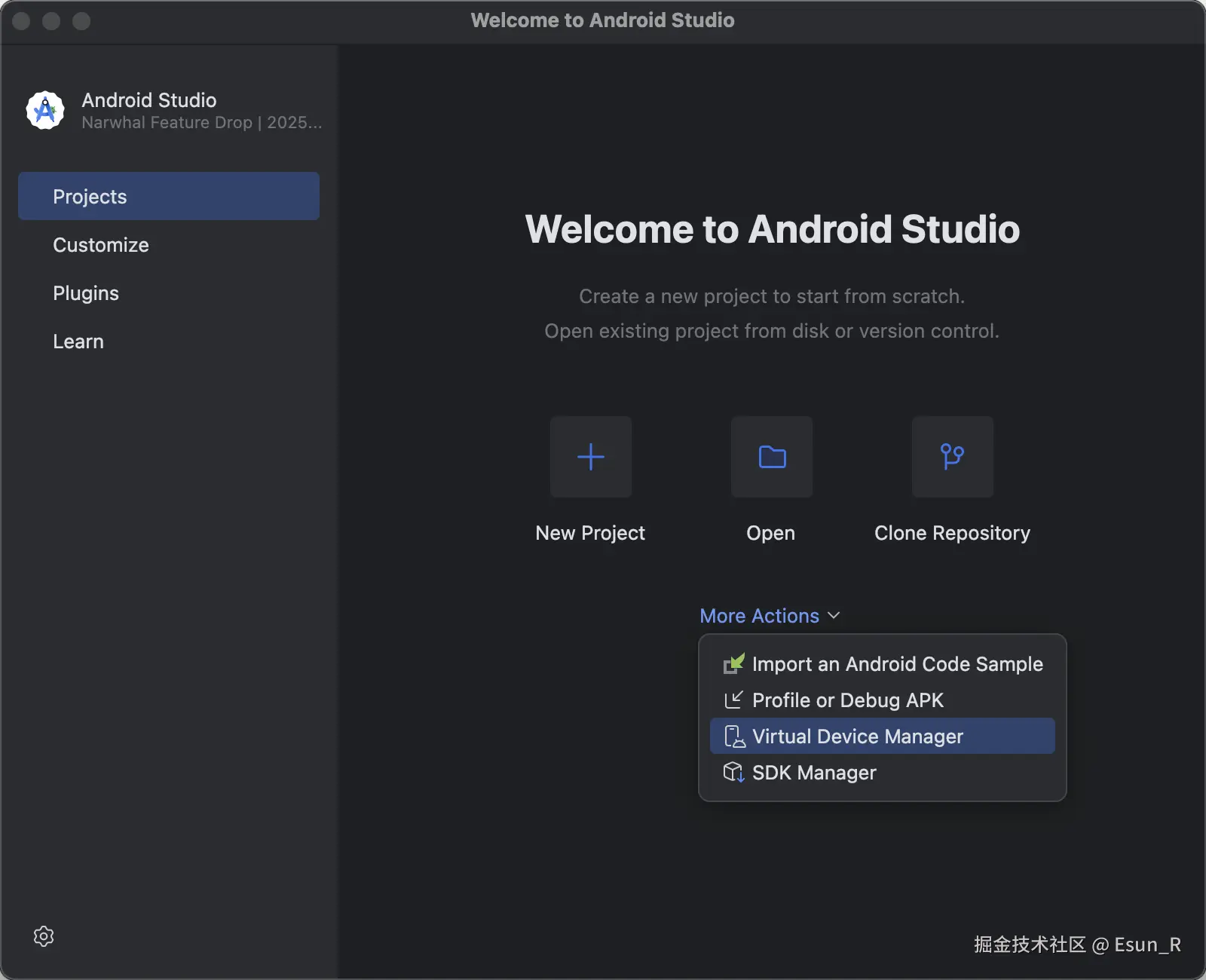Click the Android Studio logo icon

tap(45, 110)
